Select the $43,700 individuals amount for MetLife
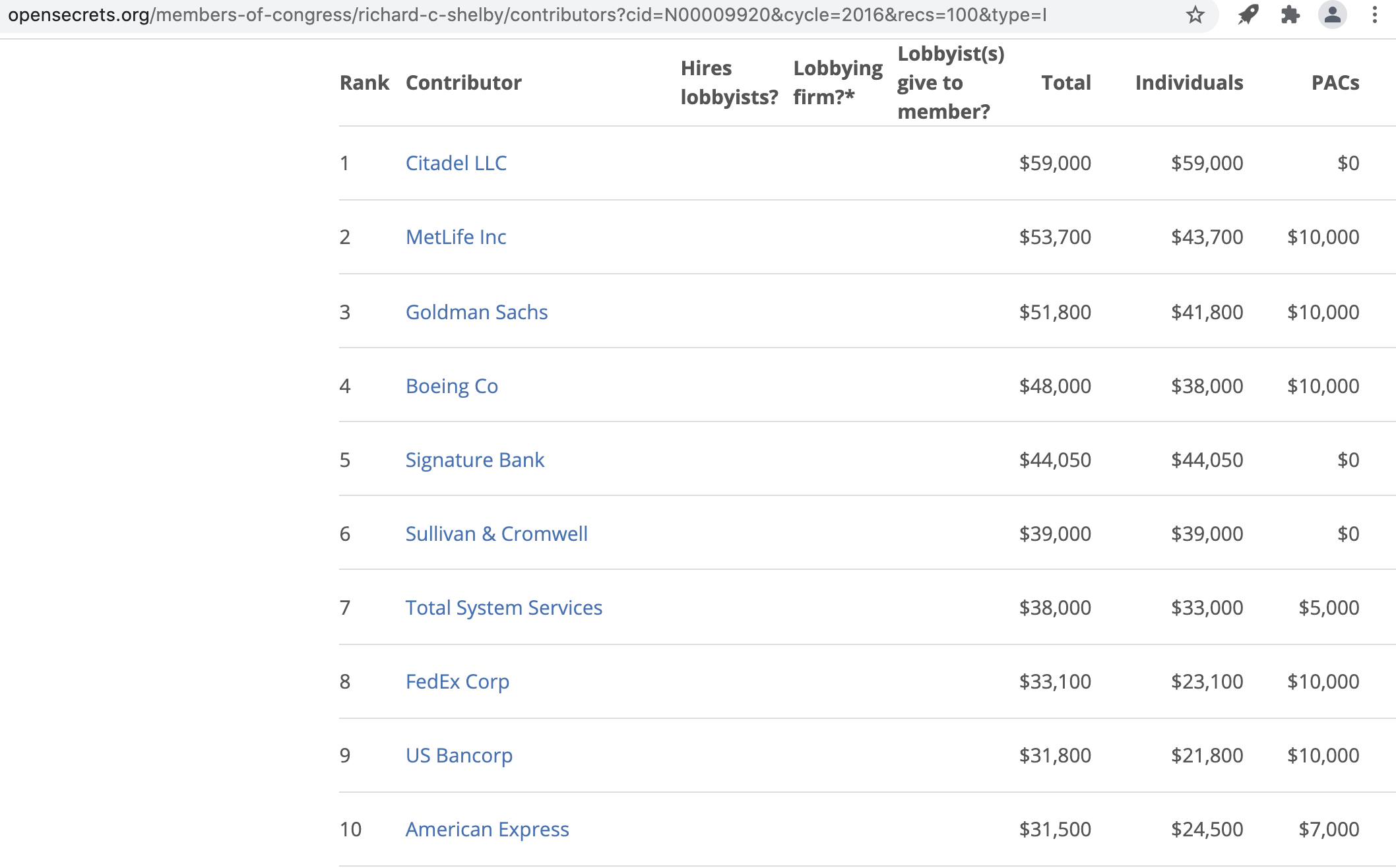This screenshot has height=868, width=1396. pos(1207,237)
